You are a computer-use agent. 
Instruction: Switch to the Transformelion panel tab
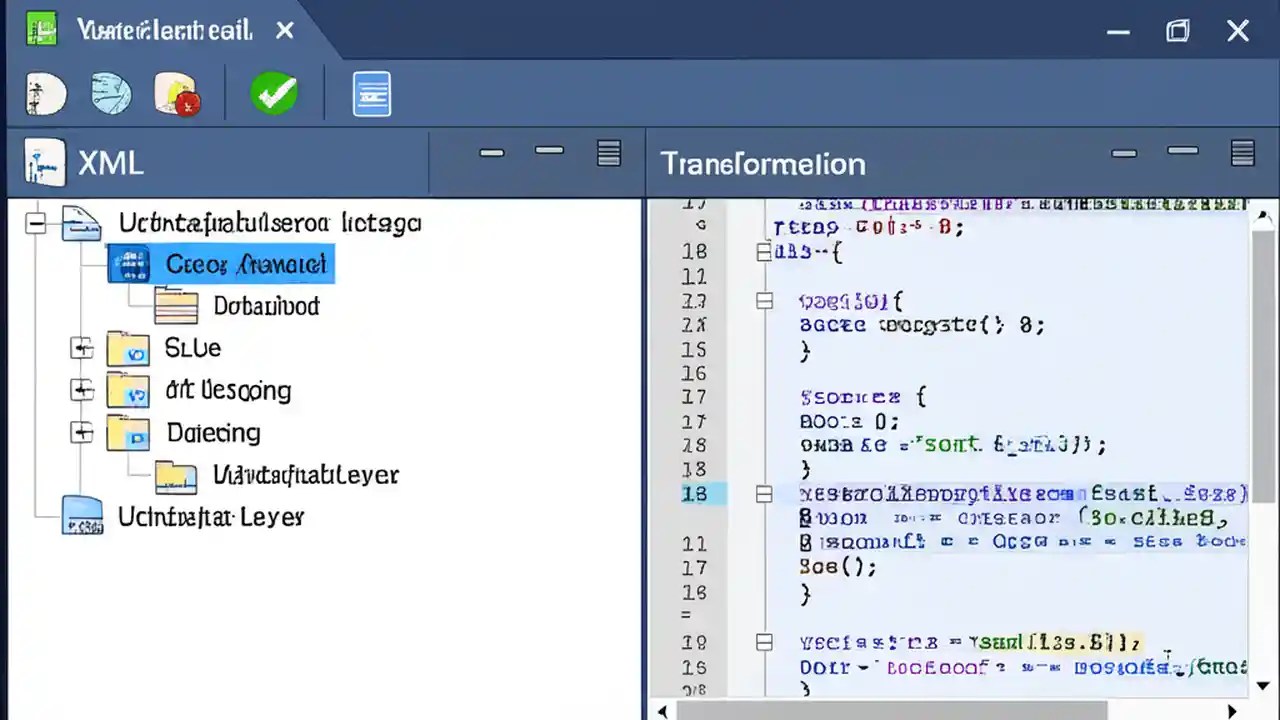pos(763,163)
